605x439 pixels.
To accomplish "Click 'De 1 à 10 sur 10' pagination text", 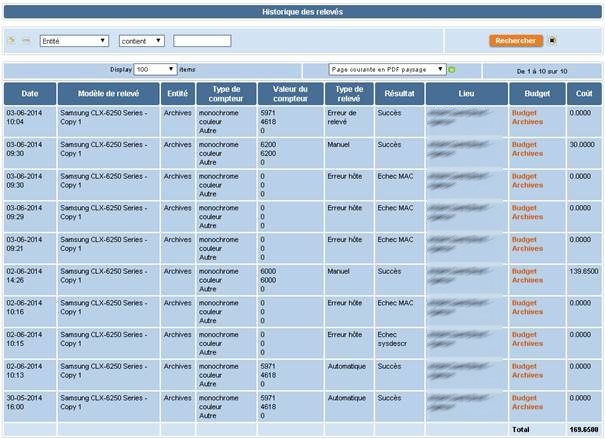I will point(542,71).
